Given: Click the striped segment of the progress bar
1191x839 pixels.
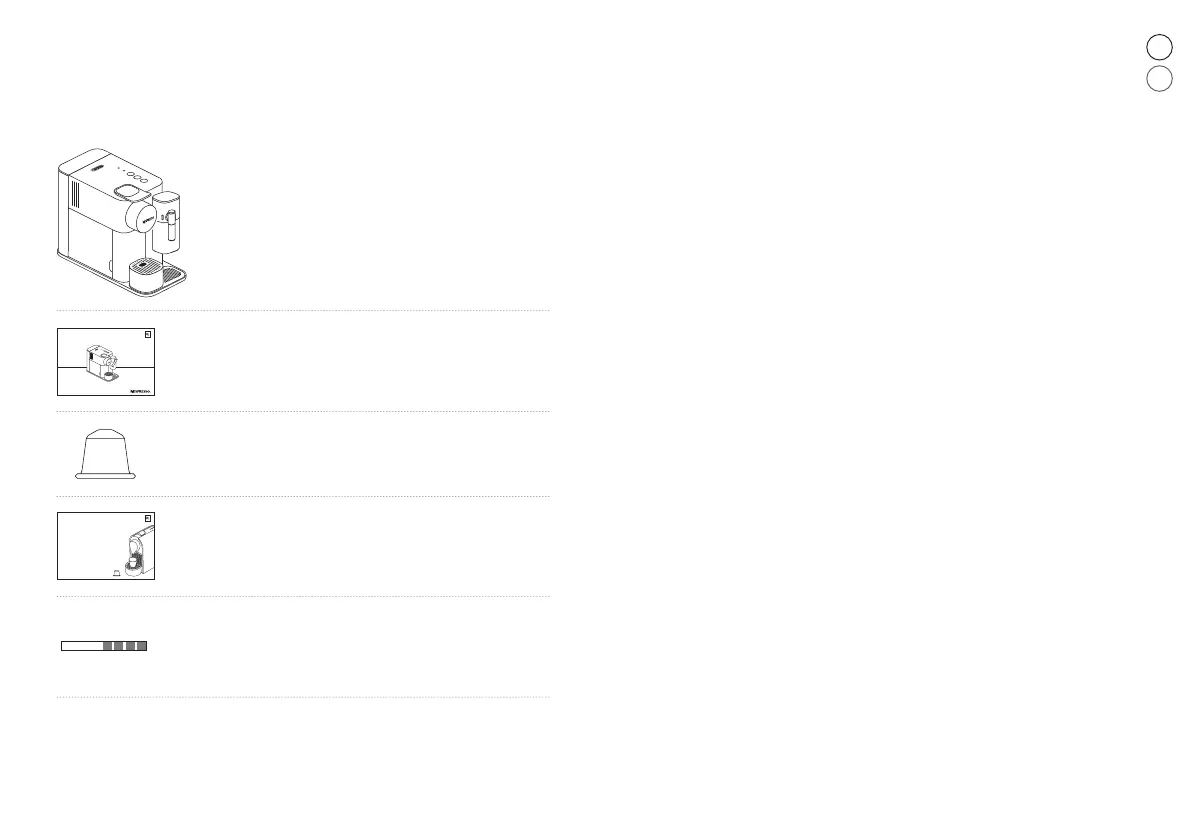Looking at the screenshot, I should 125,646.
